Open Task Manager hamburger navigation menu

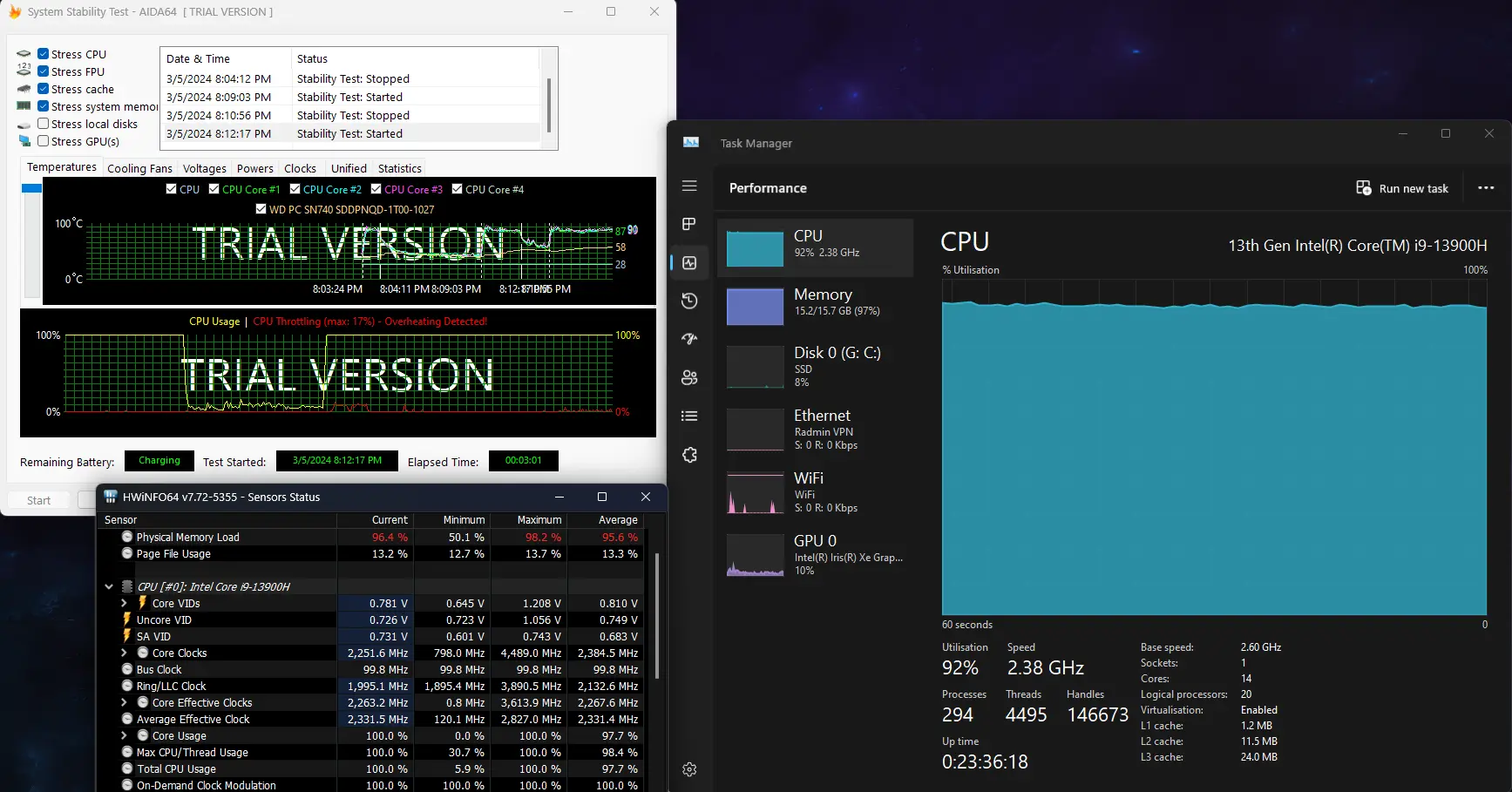tap(689, 186)
